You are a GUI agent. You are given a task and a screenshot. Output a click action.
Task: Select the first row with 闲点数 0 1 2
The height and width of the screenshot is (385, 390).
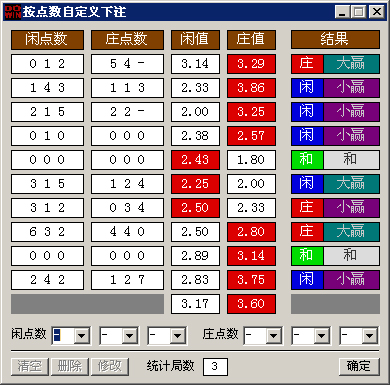point(47,64)
